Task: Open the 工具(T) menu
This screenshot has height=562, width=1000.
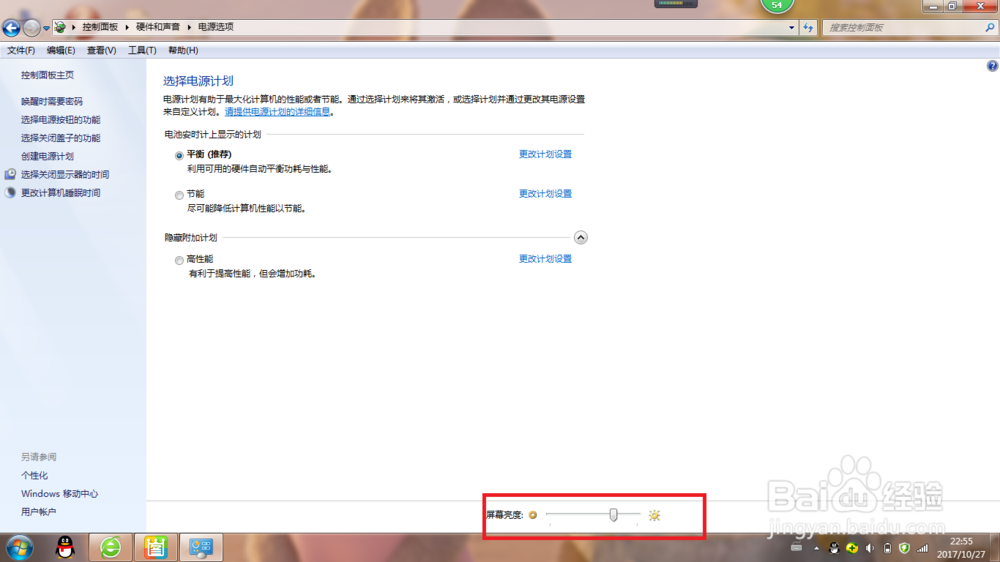Action: 142,50
